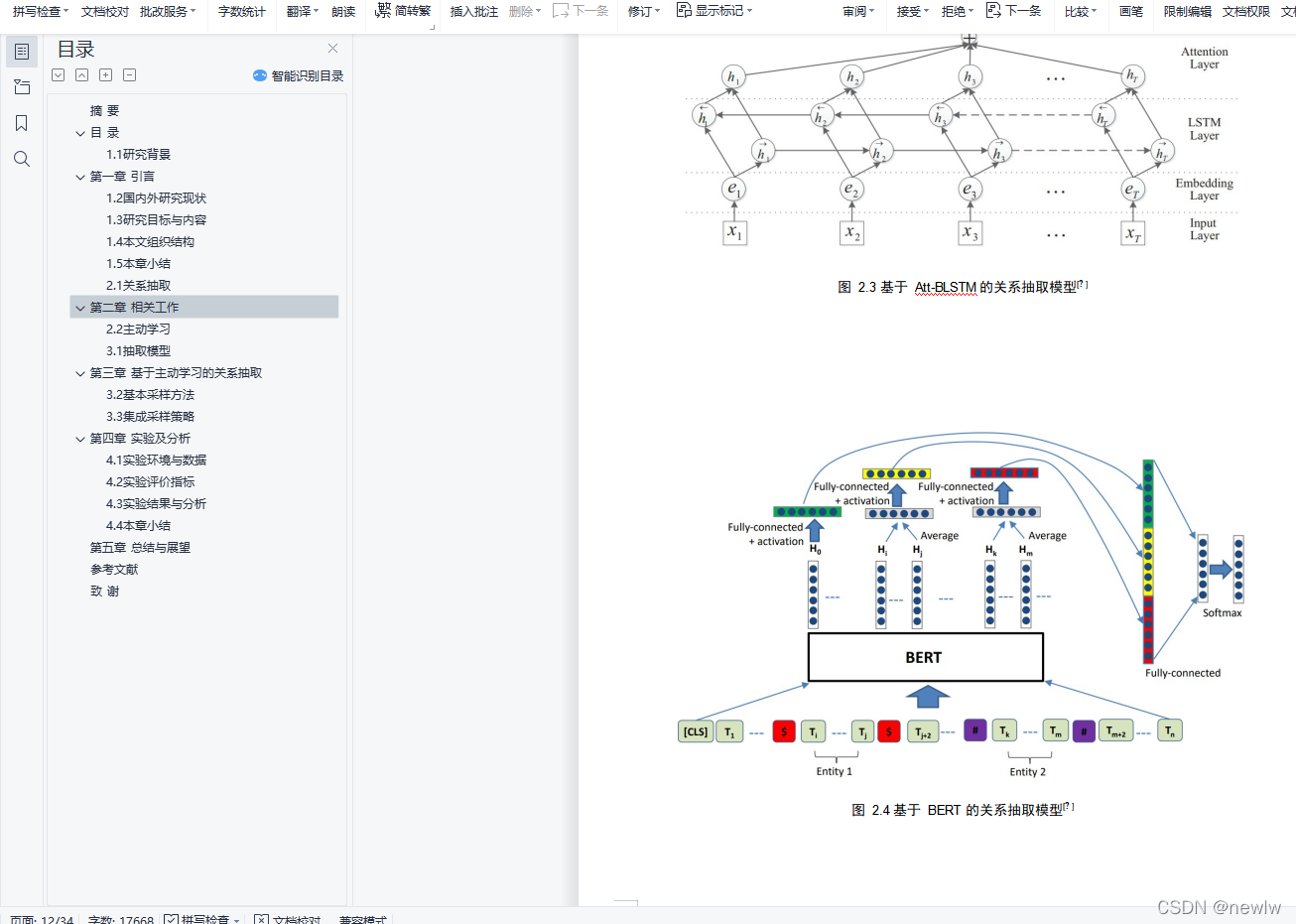
Task: Select the 3.2基本采样方法 outline entry
Action: 151,395
